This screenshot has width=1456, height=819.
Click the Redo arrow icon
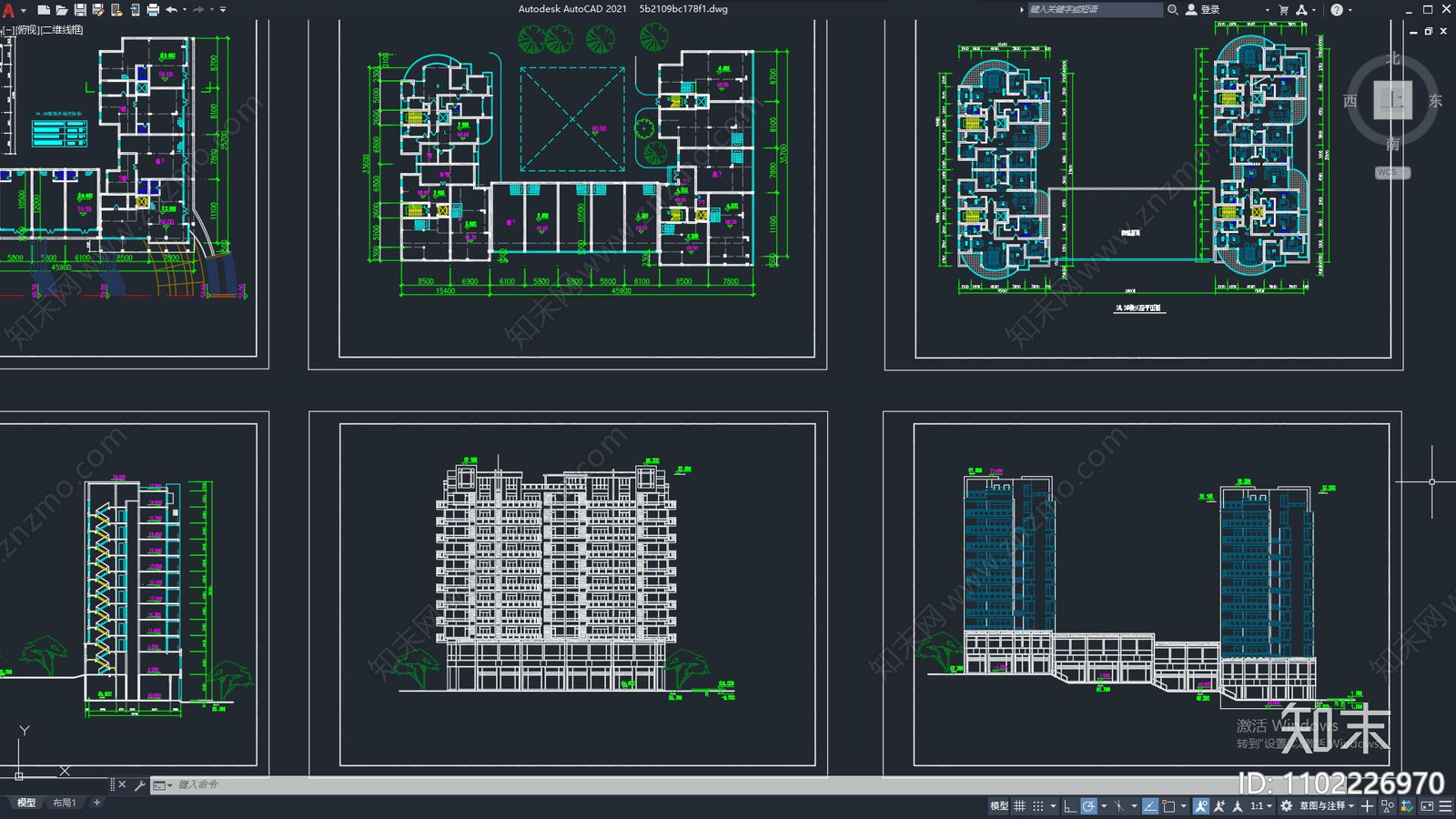click(198, 9)
